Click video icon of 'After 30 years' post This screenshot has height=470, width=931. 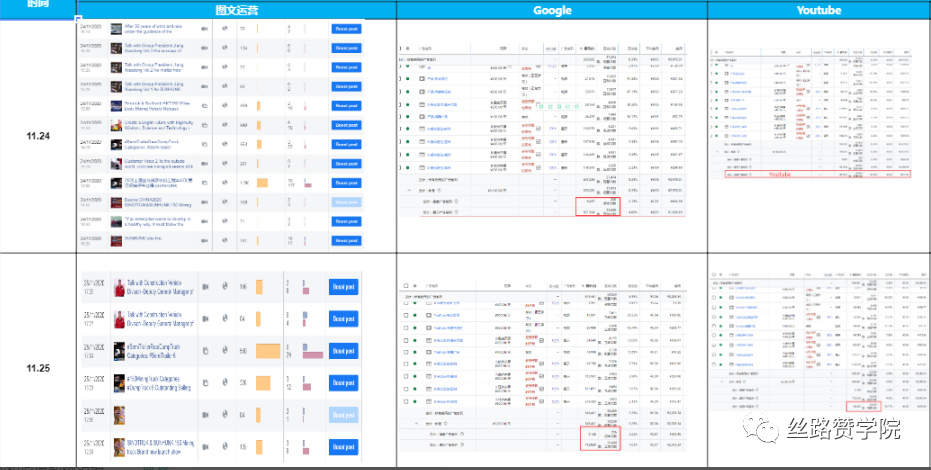(x=205, y=28)
